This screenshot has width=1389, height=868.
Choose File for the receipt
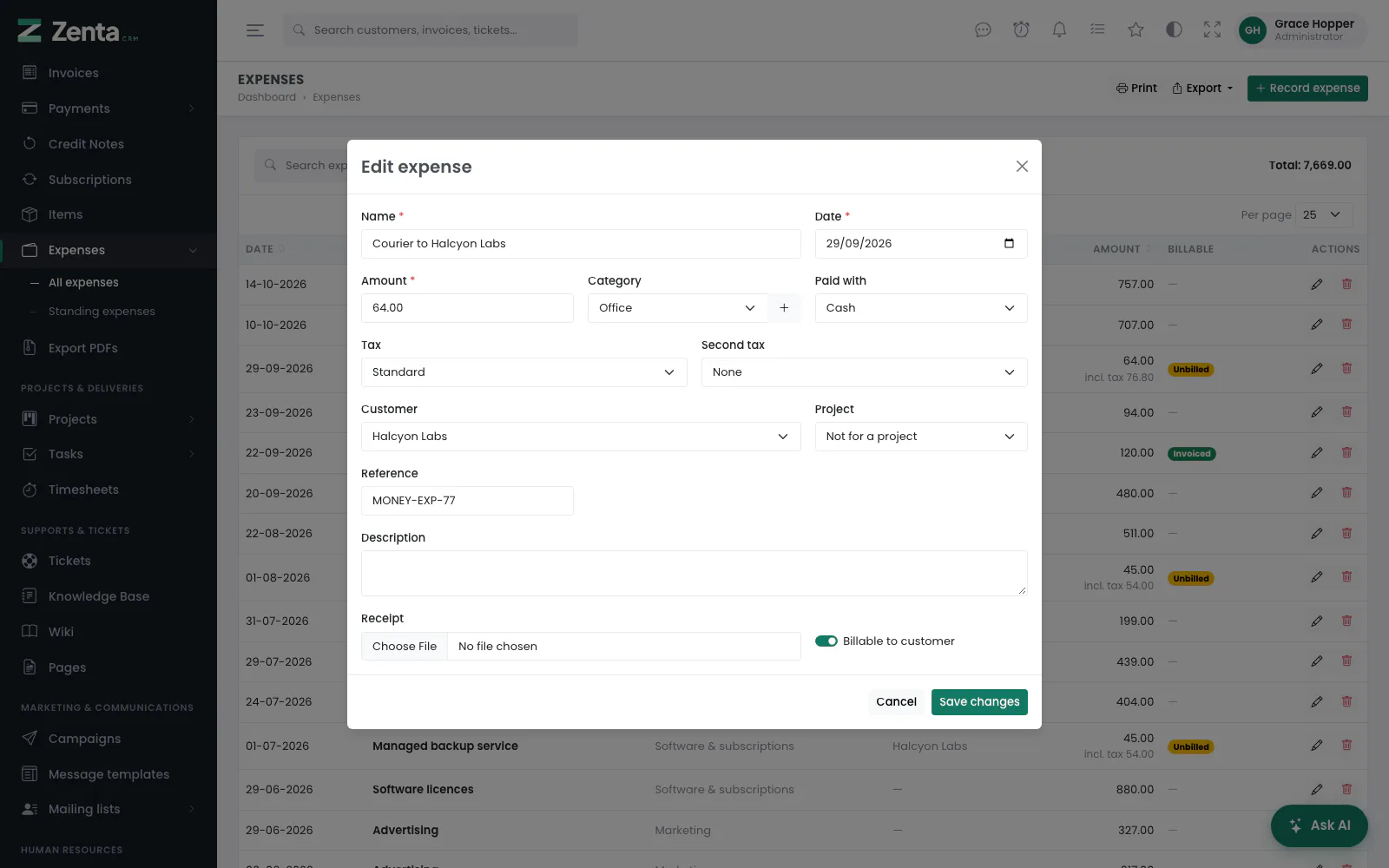coord(405,647)
